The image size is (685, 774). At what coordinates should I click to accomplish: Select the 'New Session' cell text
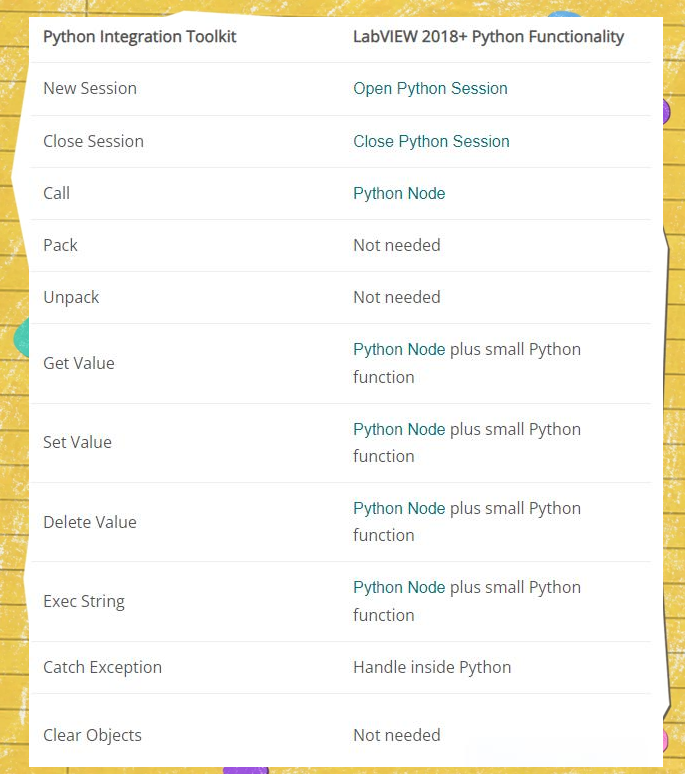pos(90,89)
